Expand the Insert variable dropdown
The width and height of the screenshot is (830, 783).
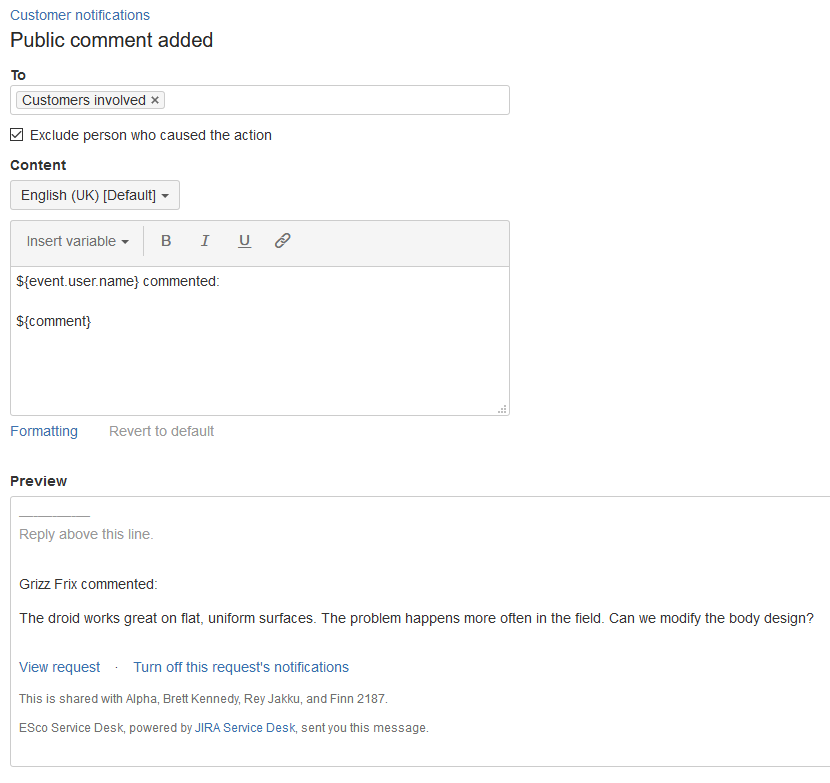point(77,241)
